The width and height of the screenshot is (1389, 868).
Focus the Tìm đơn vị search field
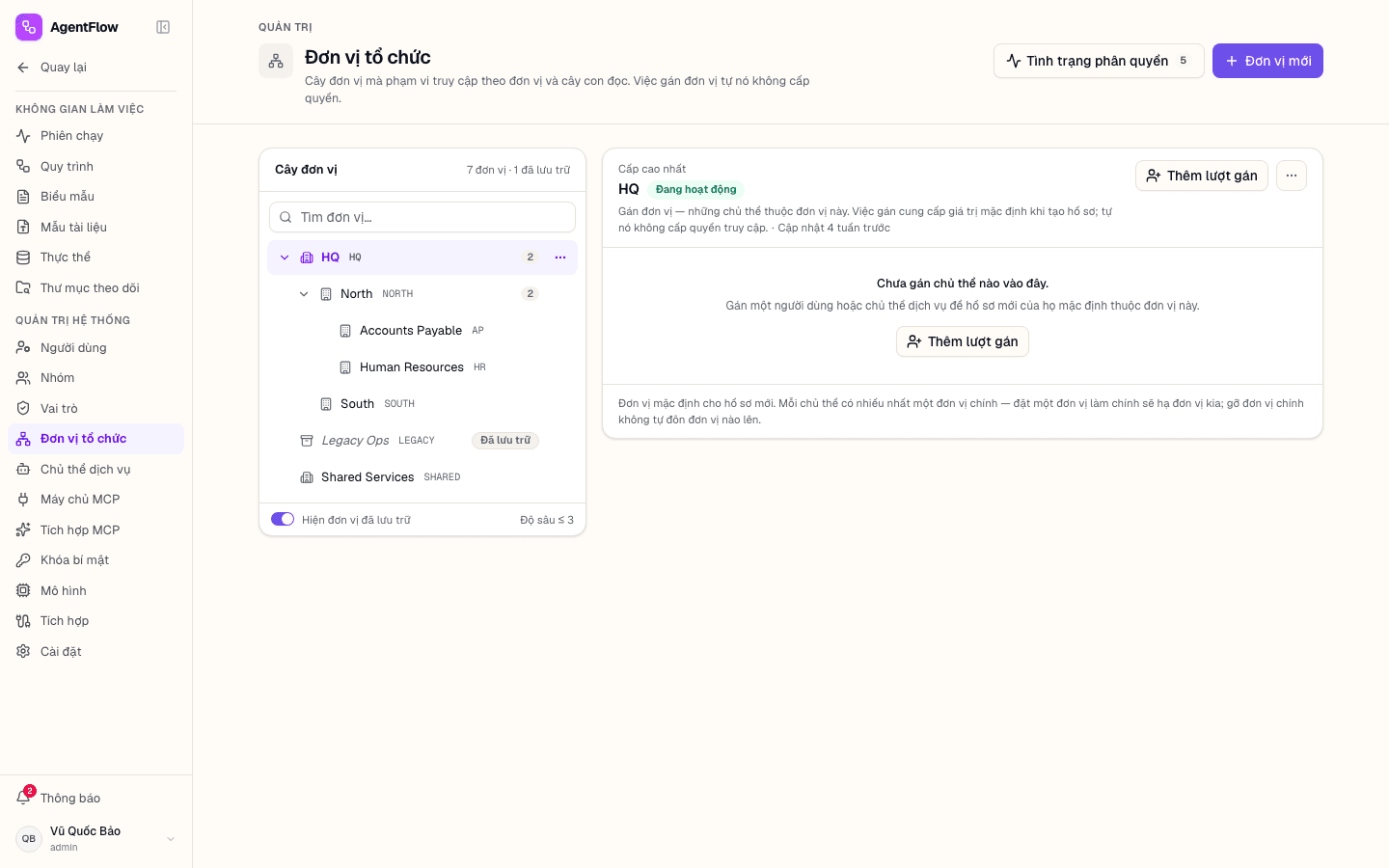(x=422, y=217)
